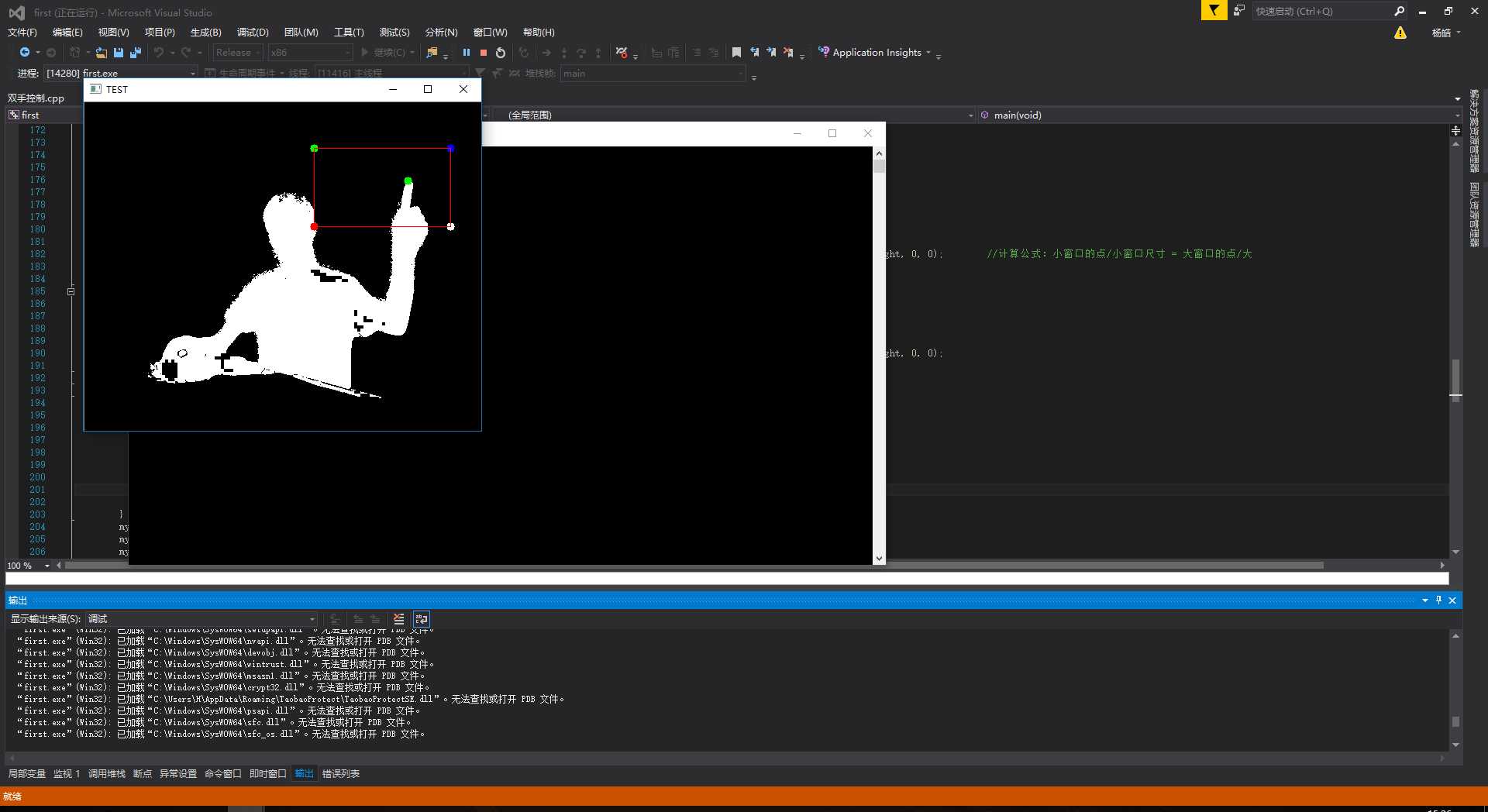1488x812 pixels.
Task: Switch to the 错误列表 tab
Action: tap(341, 774)
